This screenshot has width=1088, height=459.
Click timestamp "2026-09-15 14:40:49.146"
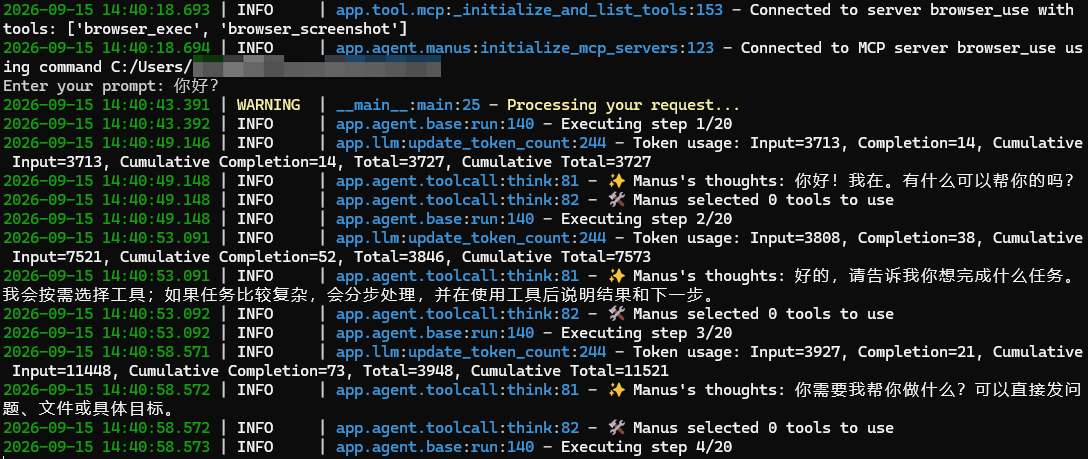click(x=106, y=143)
